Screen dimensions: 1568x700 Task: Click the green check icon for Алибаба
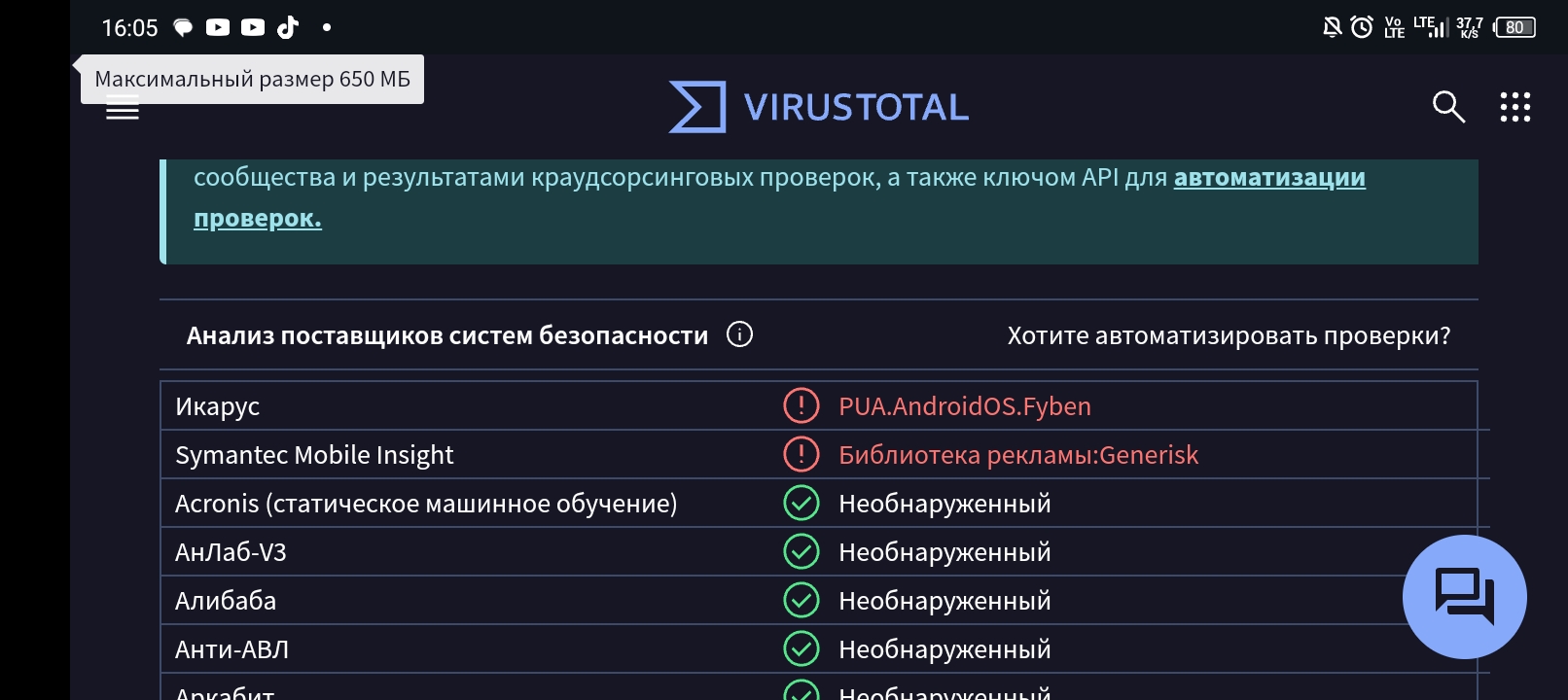[802, 600]
